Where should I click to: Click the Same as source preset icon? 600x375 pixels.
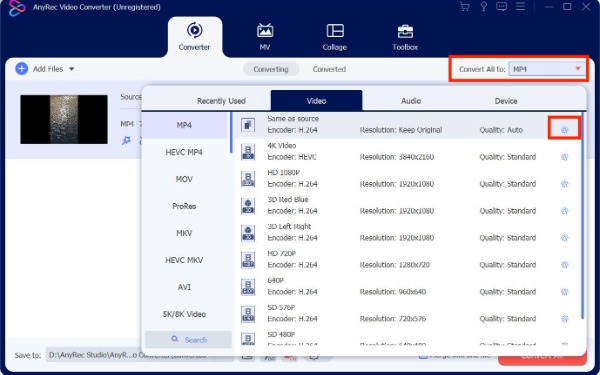[248, 125]
